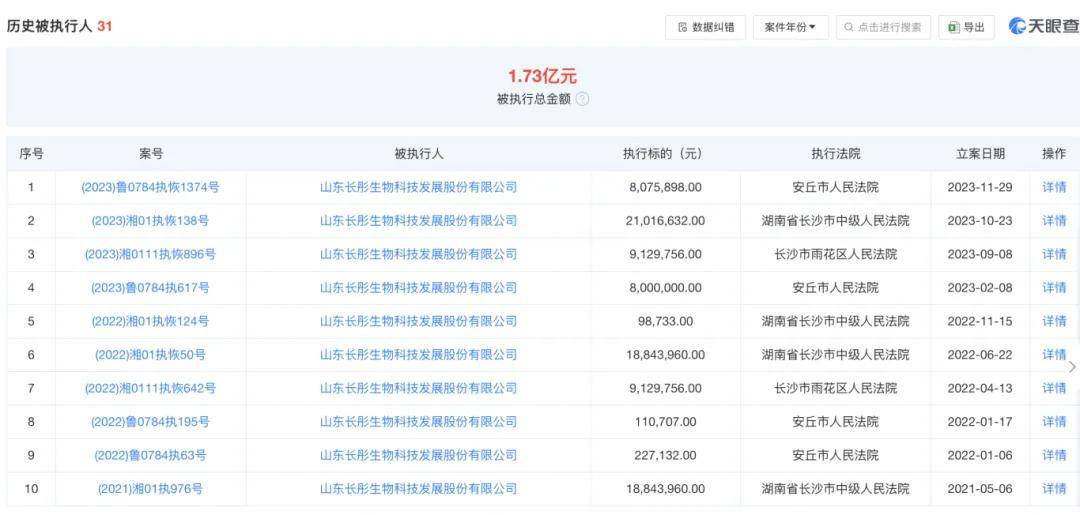
Task: View 详情 for case (2022)鲁0784执63号
Action: coord(1054,455)
